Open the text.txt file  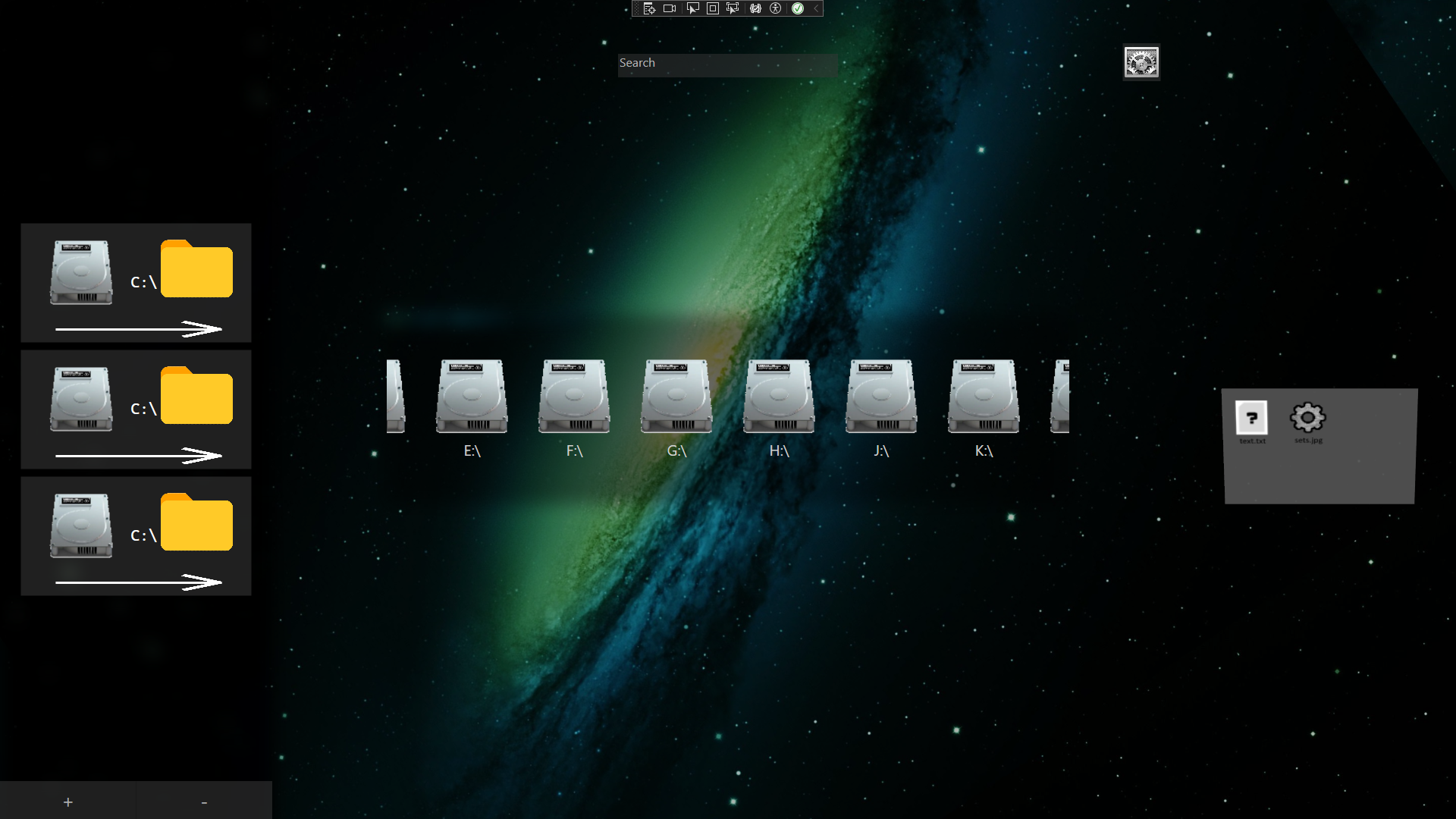click(x=1251, y=419)
